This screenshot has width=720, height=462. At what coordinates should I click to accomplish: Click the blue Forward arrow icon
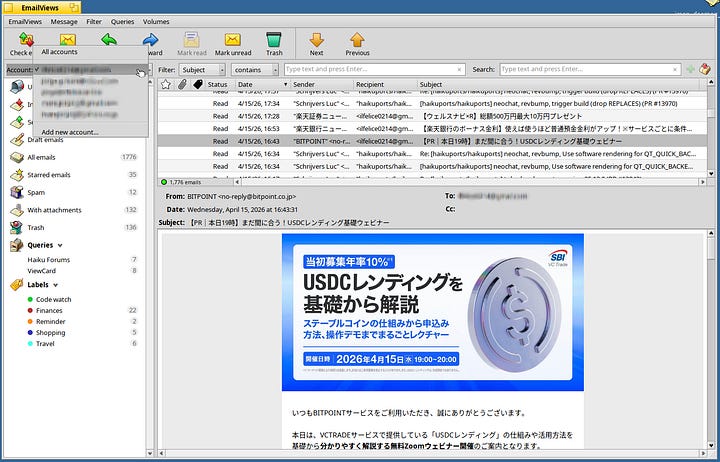click(150, 39)
